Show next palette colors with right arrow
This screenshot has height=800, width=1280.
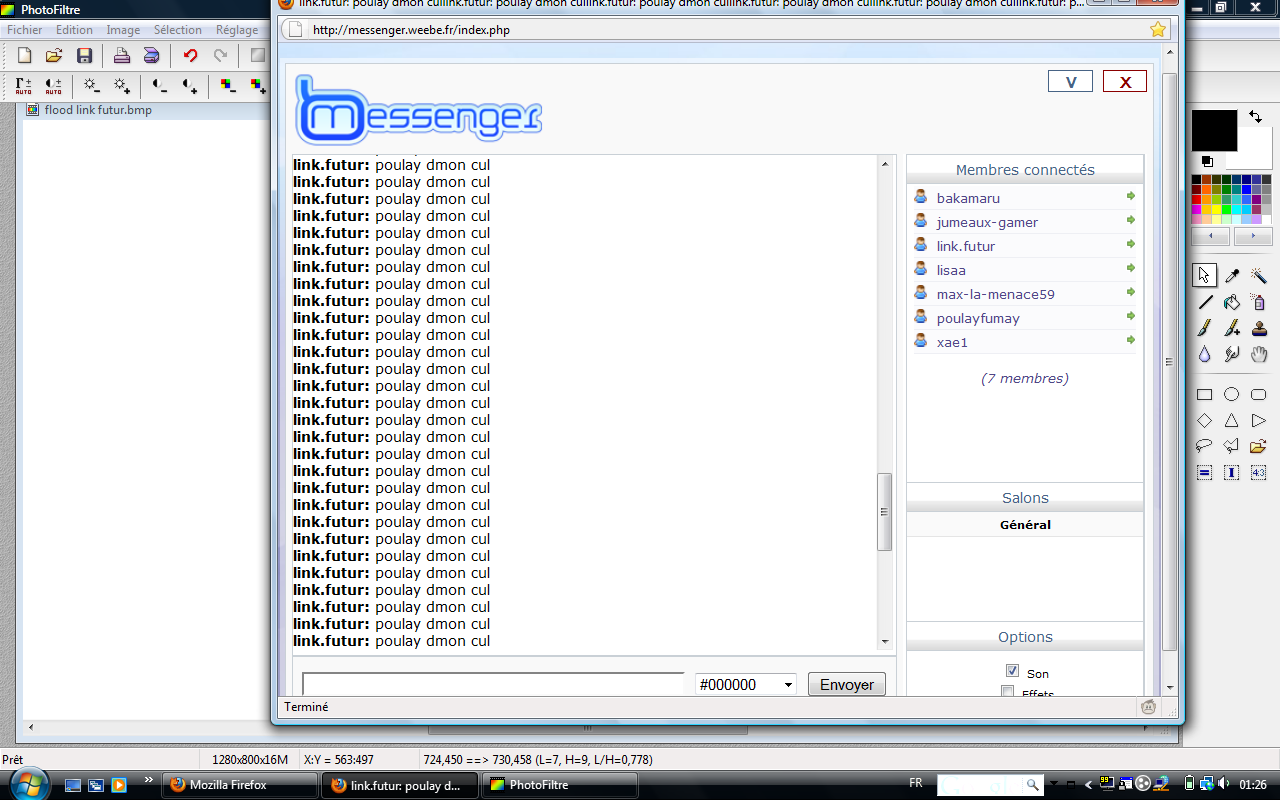[1253, 237]
